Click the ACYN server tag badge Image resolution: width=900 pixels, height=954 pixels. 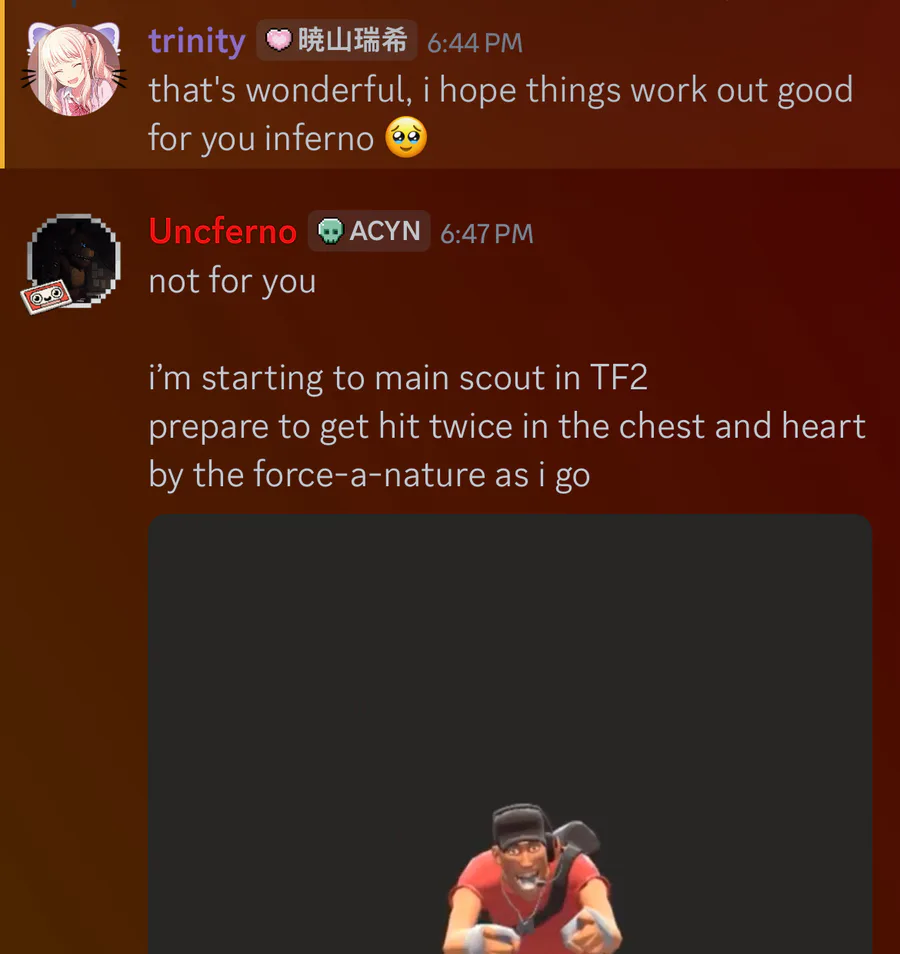[369, 231]
